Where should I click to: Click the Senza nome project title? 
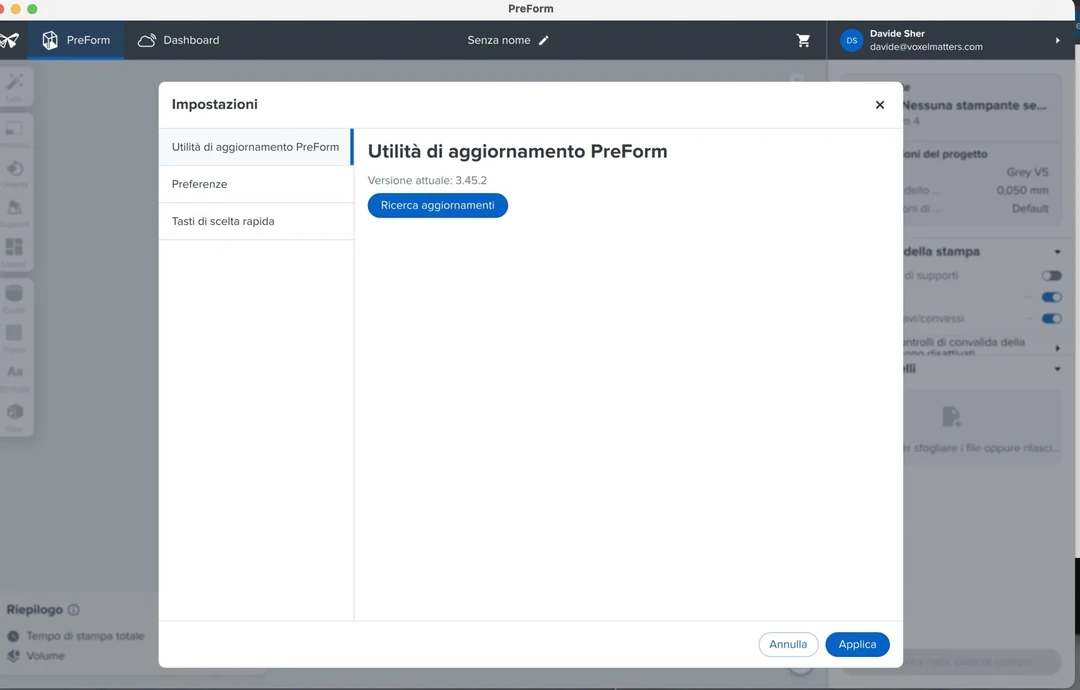pos(499,41)
